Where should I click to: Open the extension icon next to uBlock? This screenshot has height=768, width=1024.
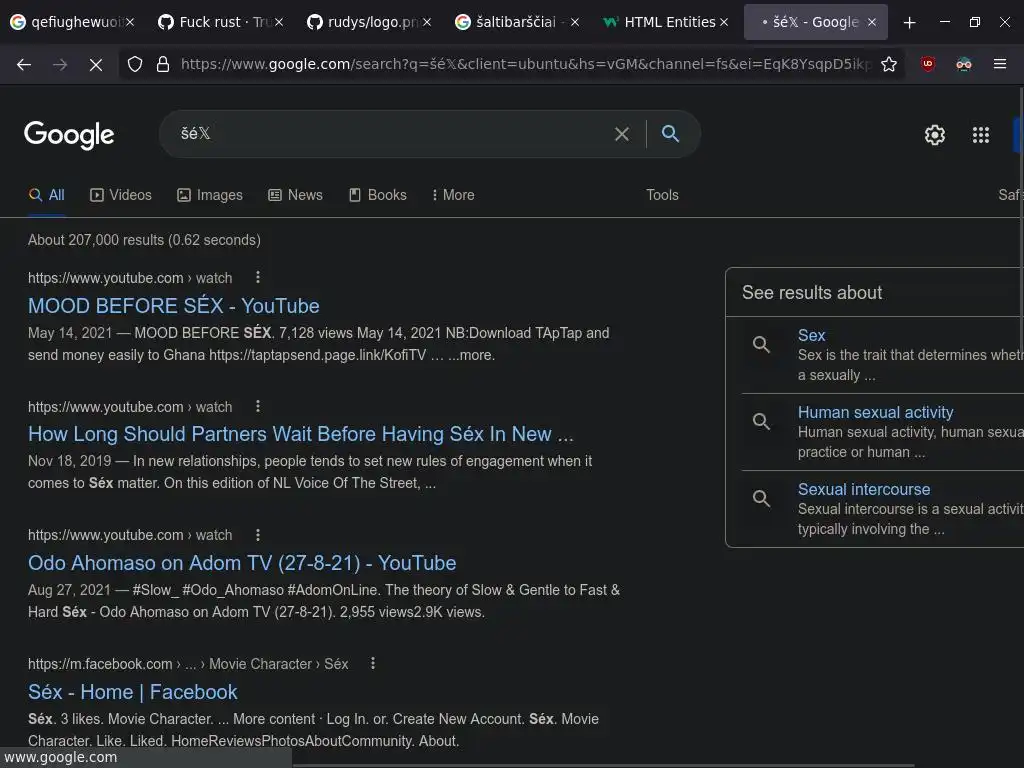point(963,64)
